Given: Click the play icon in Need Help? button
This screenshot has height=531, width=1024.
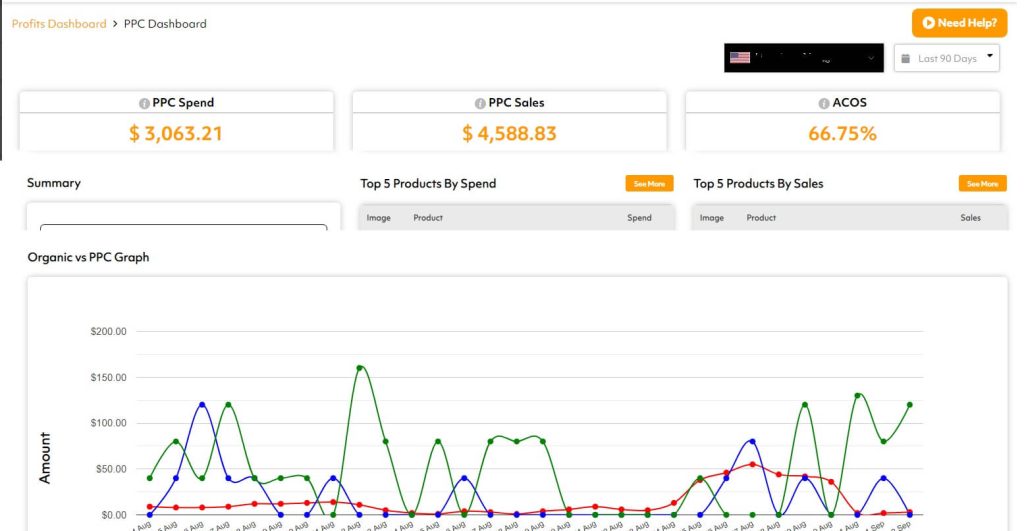Looking at the screenshot, I should pos(928,23).
